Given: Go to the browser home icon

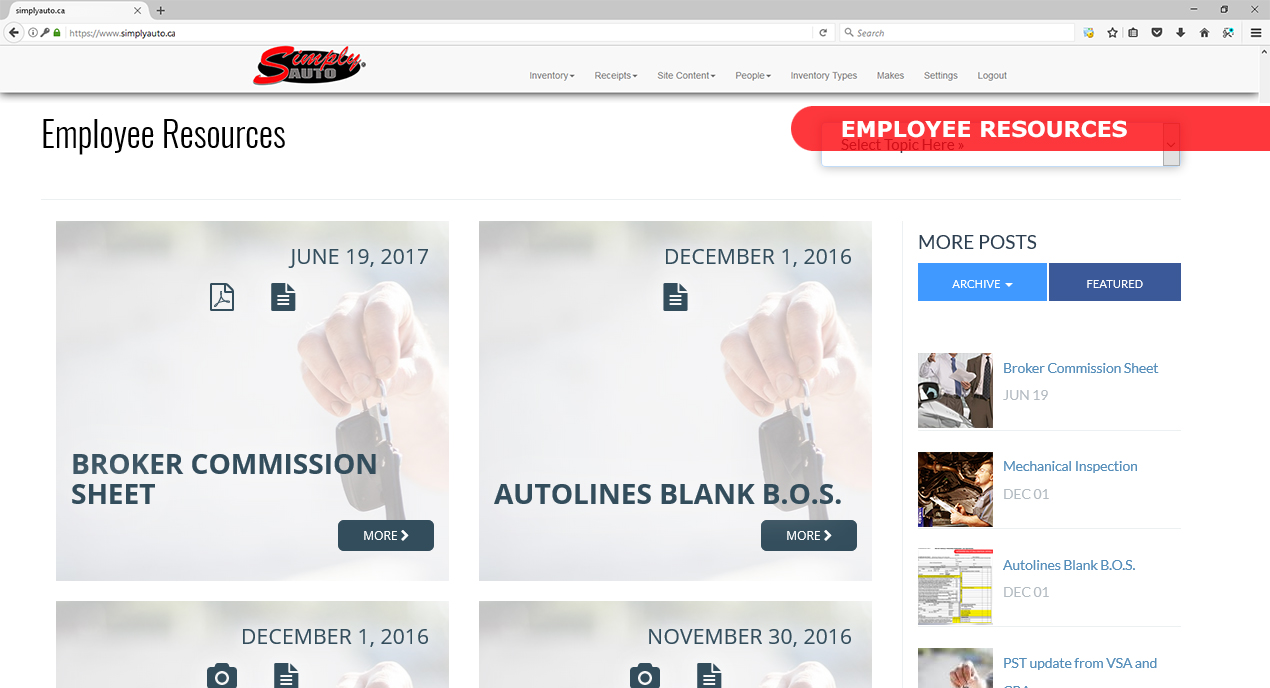Looking at the screenshot, I should click(1204, 33).
